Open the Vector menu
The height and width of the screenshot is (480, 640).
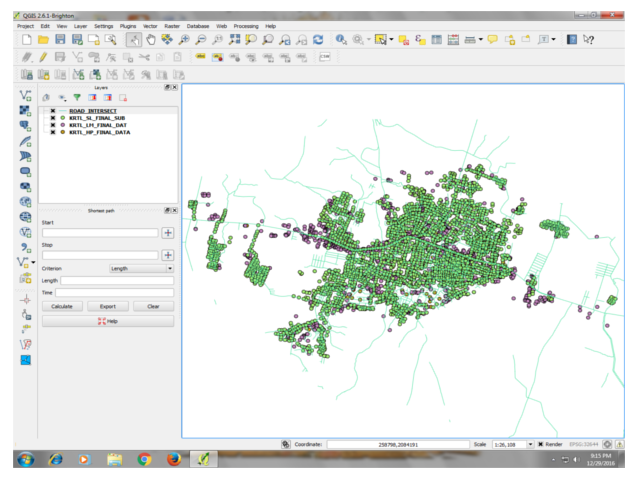coord(150,26)
